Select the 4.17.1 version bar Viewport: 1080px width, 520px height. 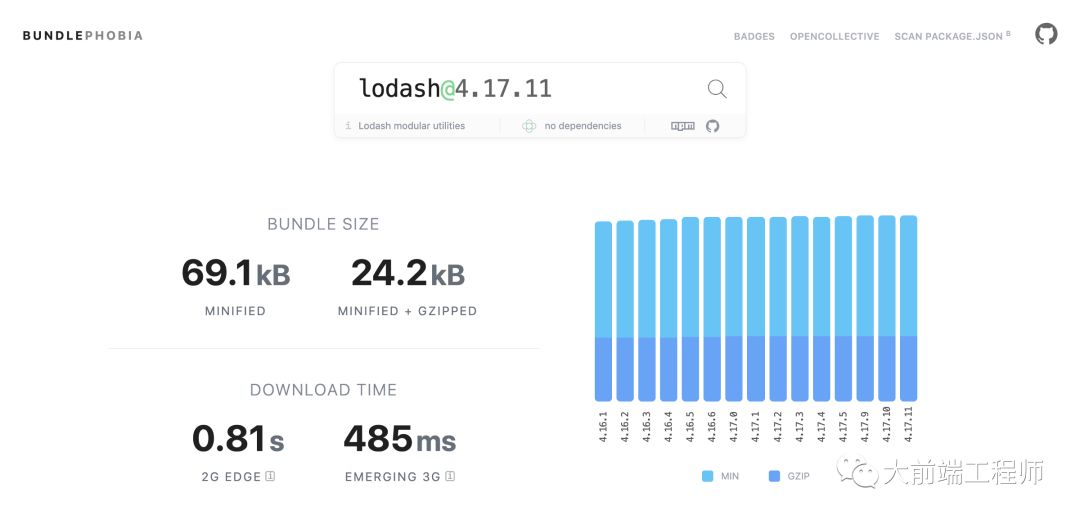pos(756,309)
